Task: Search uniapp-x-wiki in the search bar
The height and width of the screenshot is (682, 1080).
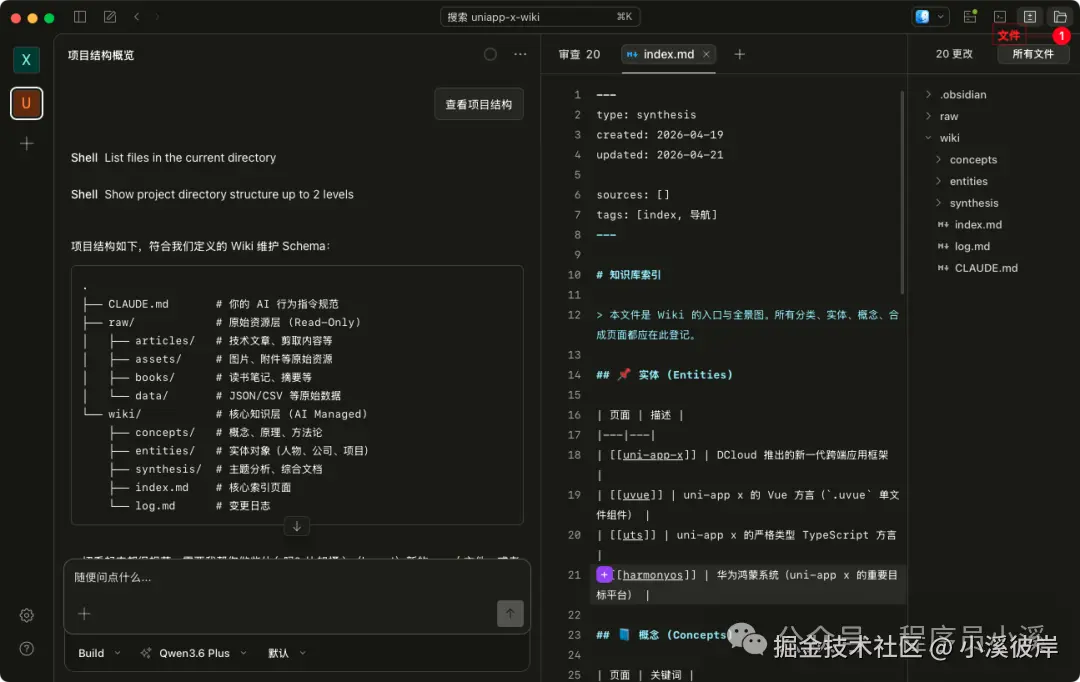Action: [540, 17]
